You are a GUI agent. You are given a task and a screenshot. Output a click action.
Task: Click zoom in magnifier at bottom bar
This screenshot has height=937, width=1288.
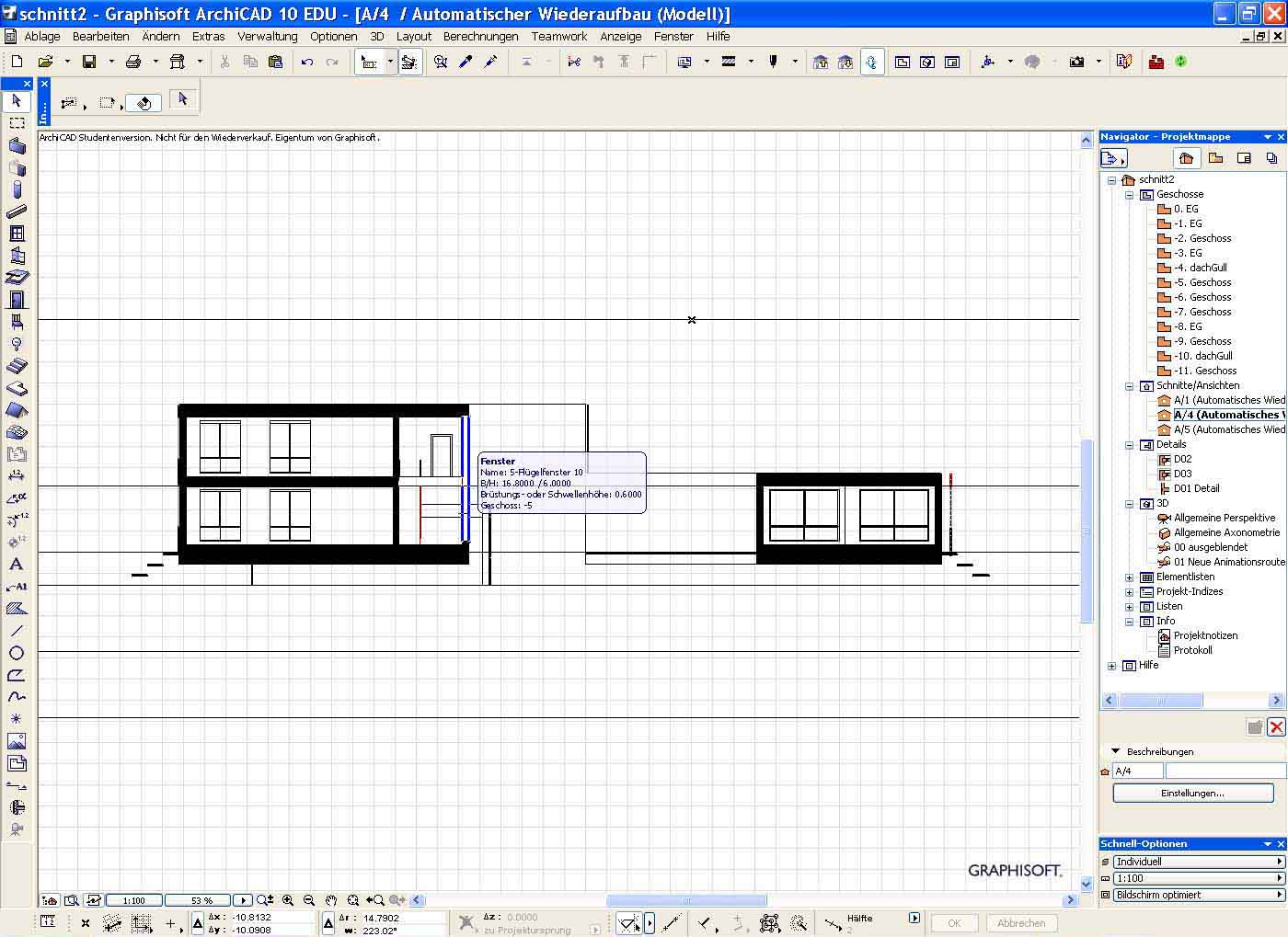click(288, 900)
